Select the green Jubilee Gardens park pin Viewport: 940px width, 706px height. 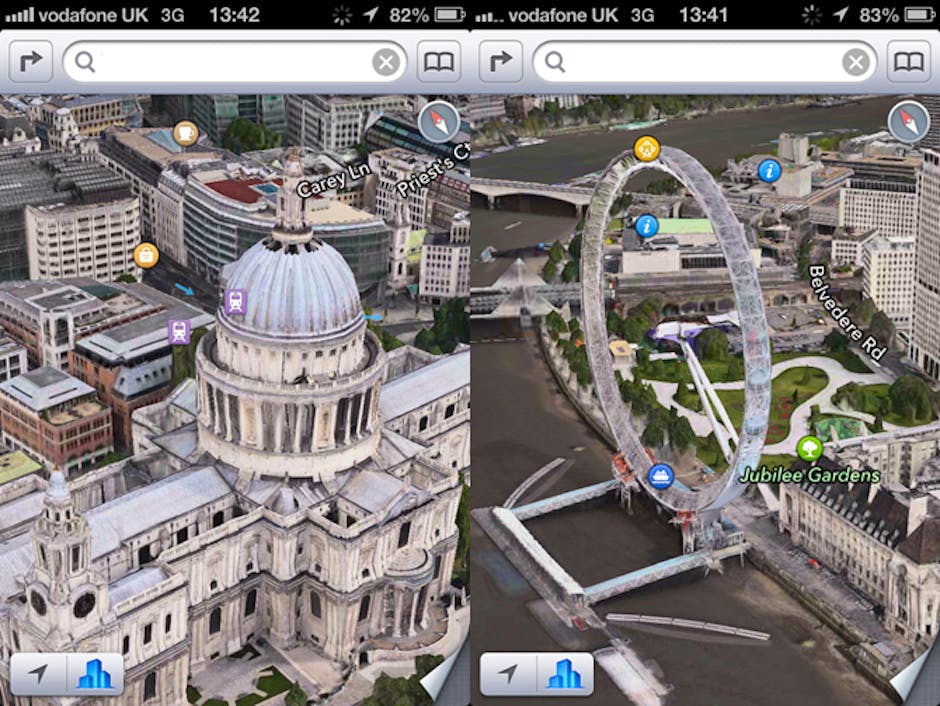coord(809,447)
